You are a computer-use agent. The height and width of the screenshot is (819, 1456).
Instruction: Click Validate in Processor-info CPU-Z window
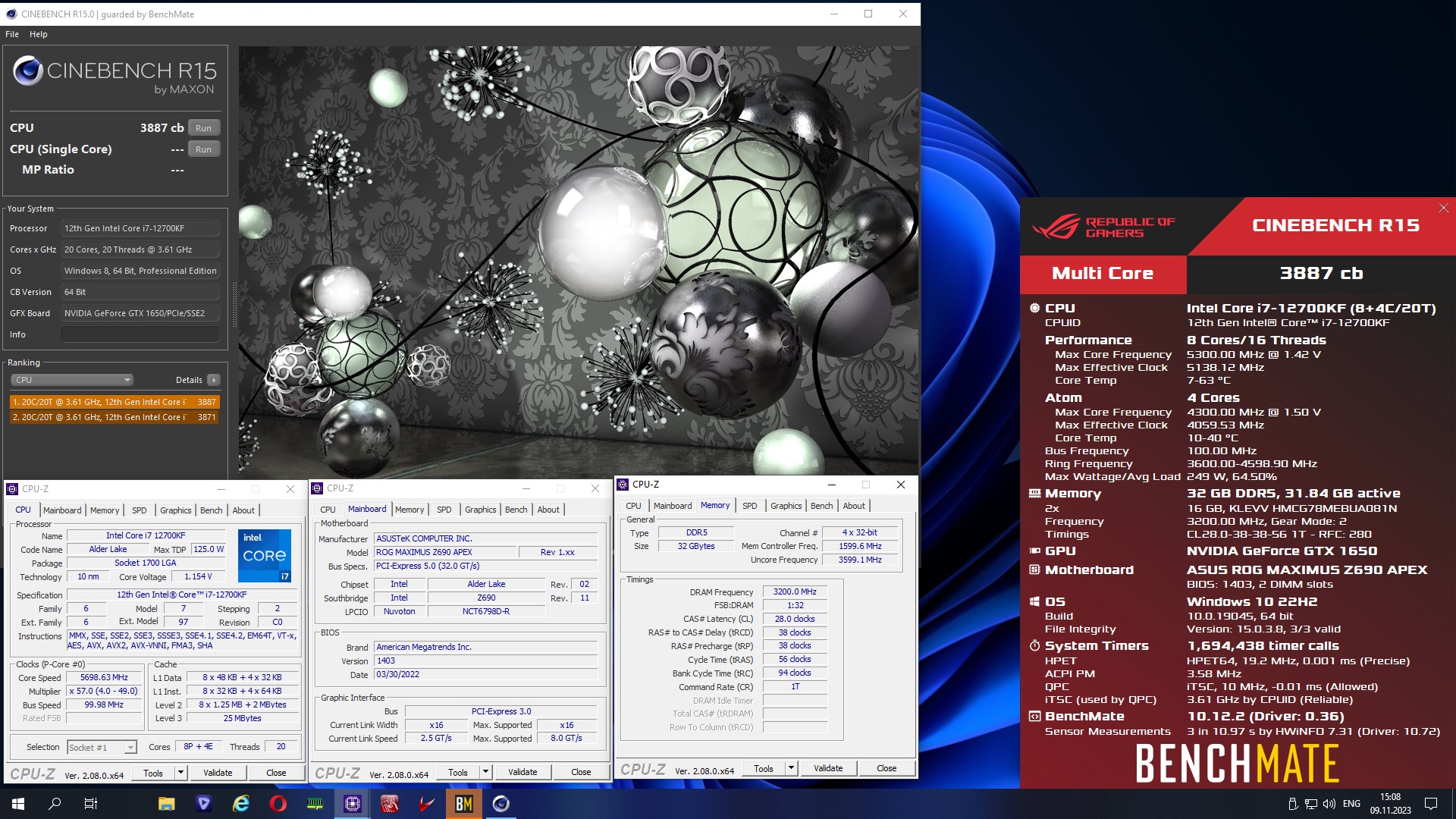coord(218,773)
